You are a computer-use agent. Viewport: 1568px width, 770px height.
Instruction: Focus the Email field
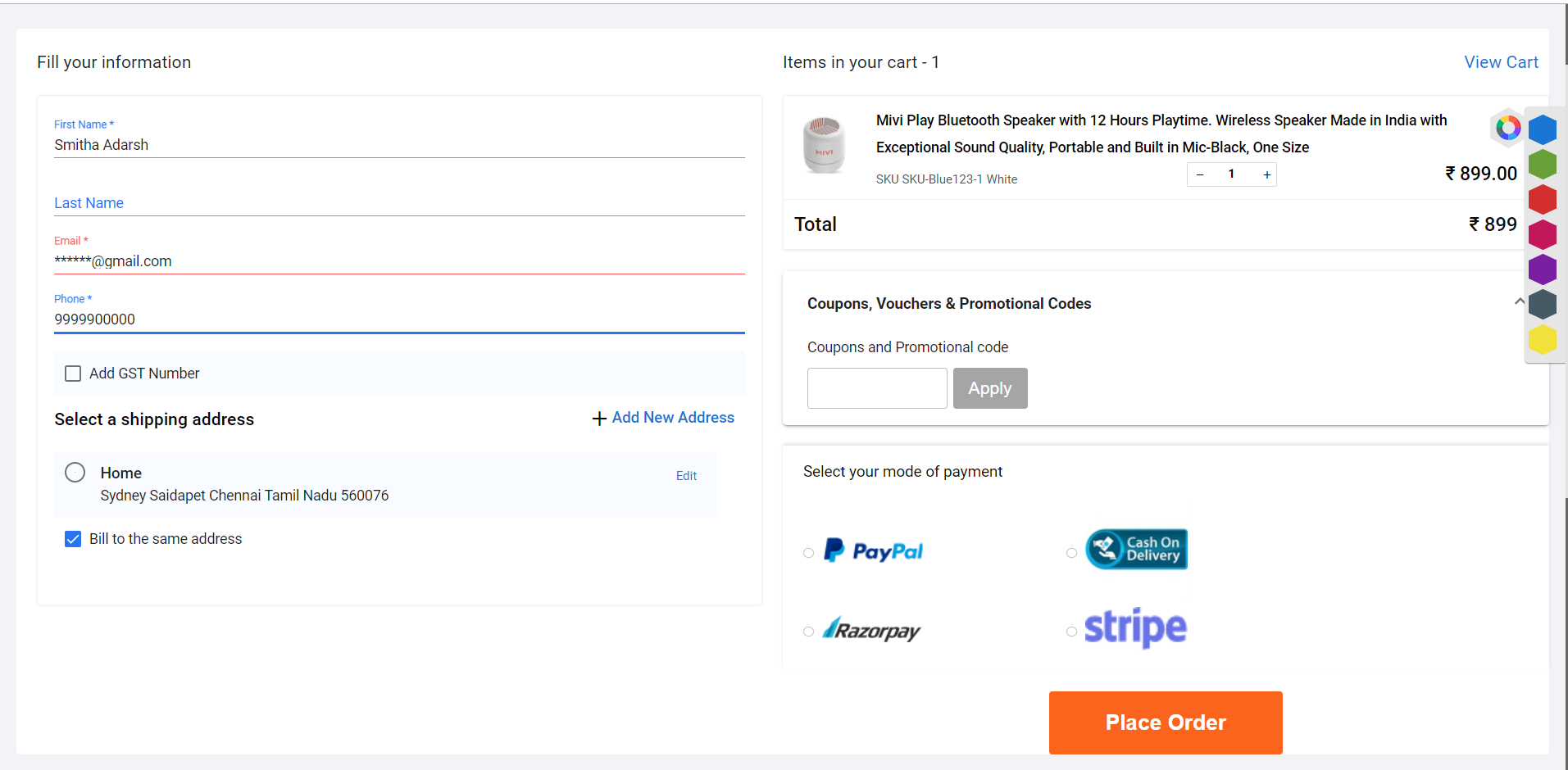tap(399, 261)
